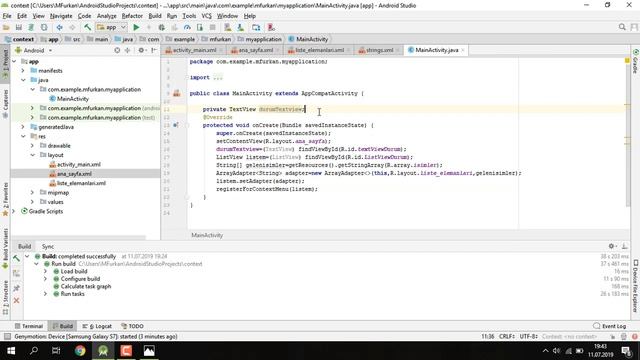Open the TODO tool window
Viewport: 640px width, 360px height.
[x=132, y=326]
